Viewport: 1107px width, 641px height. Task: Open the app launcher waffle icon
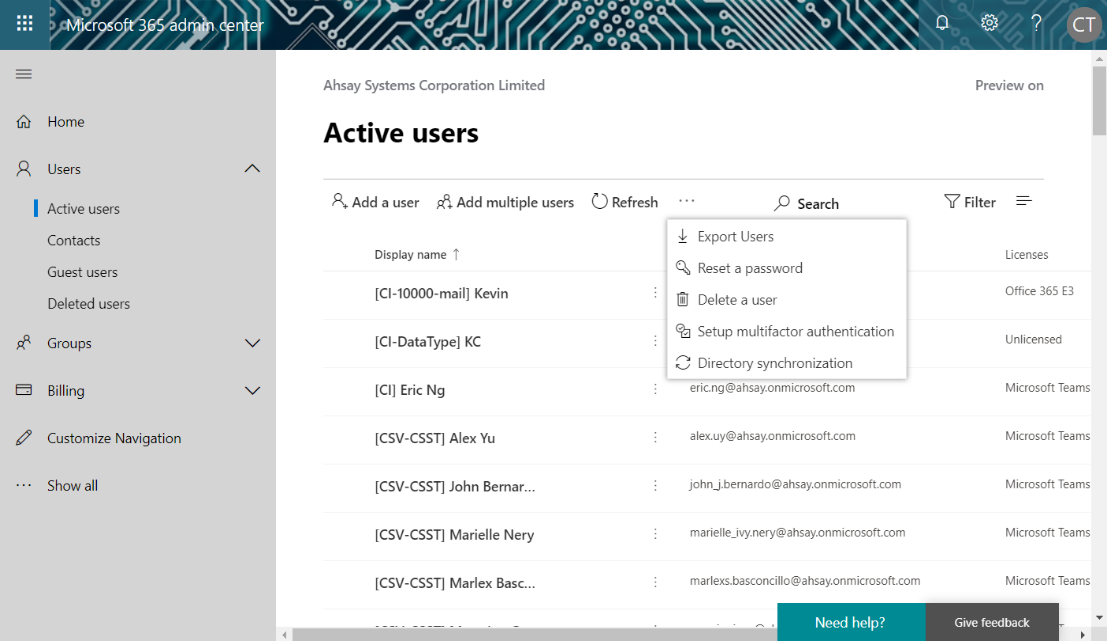coord(25,24)
